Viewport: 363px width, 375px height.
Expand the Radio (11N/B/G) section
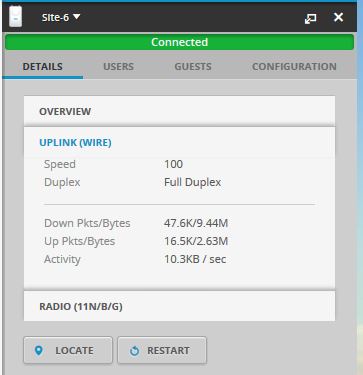[x=179, y=306]
